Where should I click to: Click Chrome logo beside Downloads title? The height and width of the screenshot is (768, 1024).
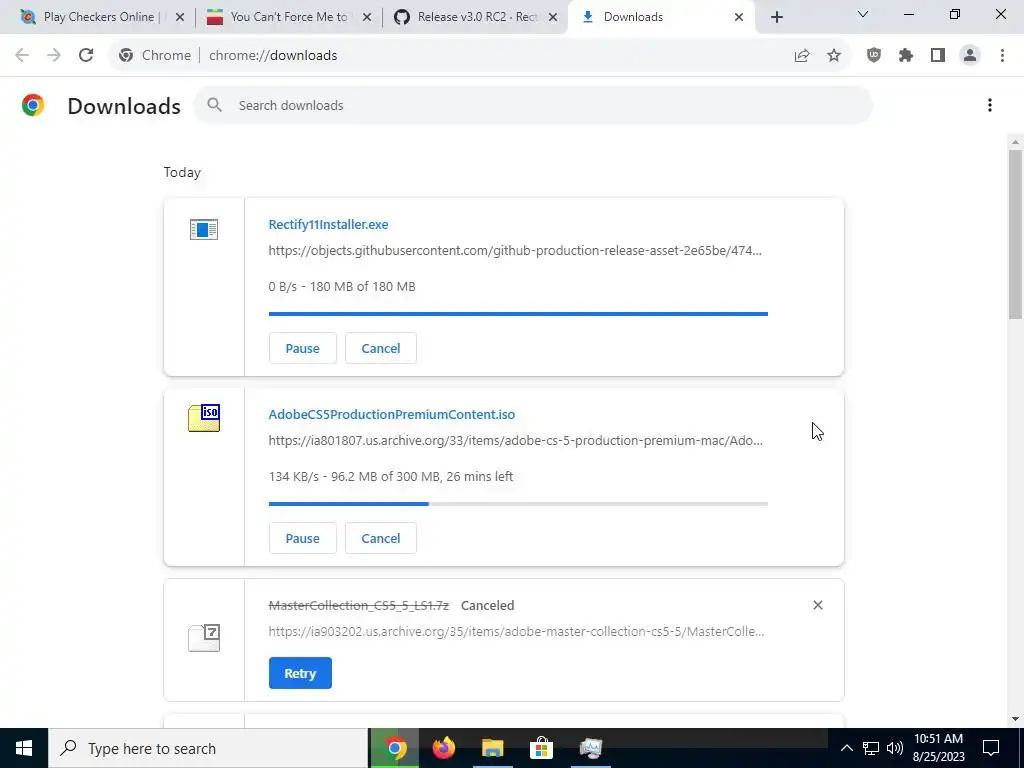pos(33,105)
